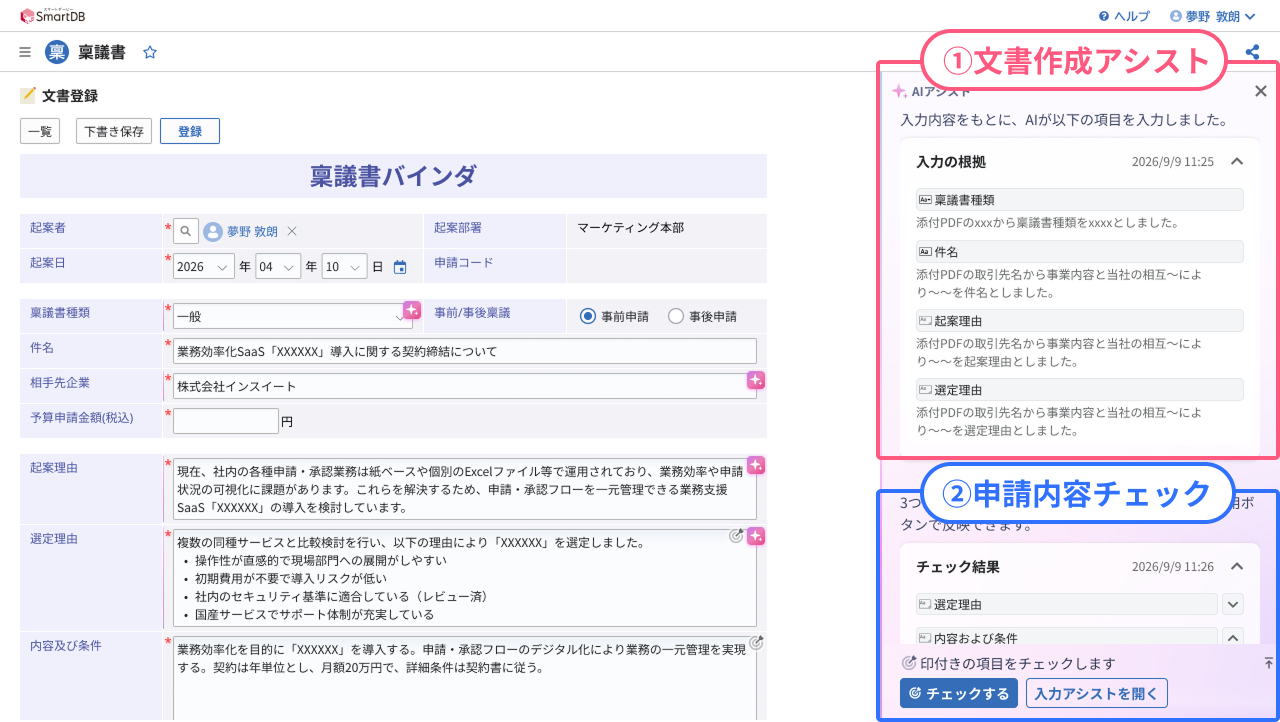Open the hamburger navigation menu

tap(25, 52)
